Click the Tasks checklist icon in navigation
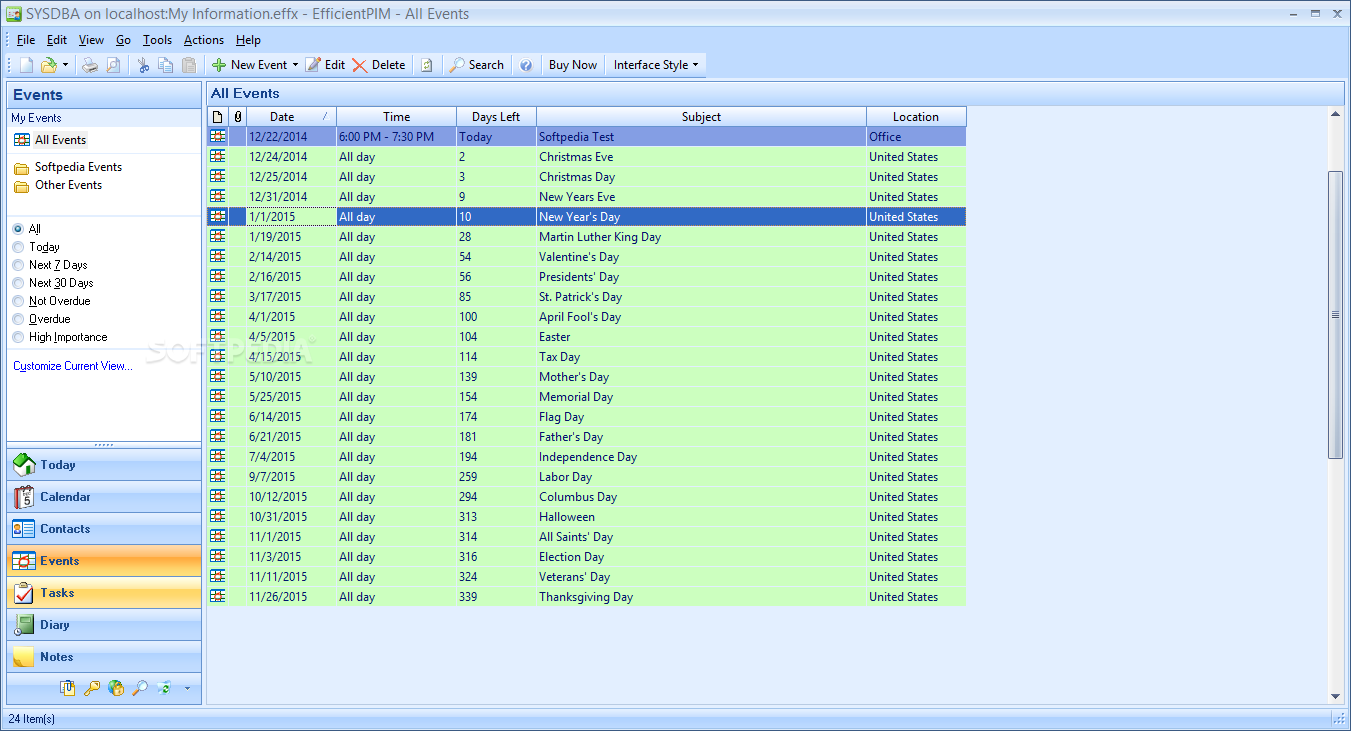This screenshot has height=731, width=1351. tap(24, 593)
